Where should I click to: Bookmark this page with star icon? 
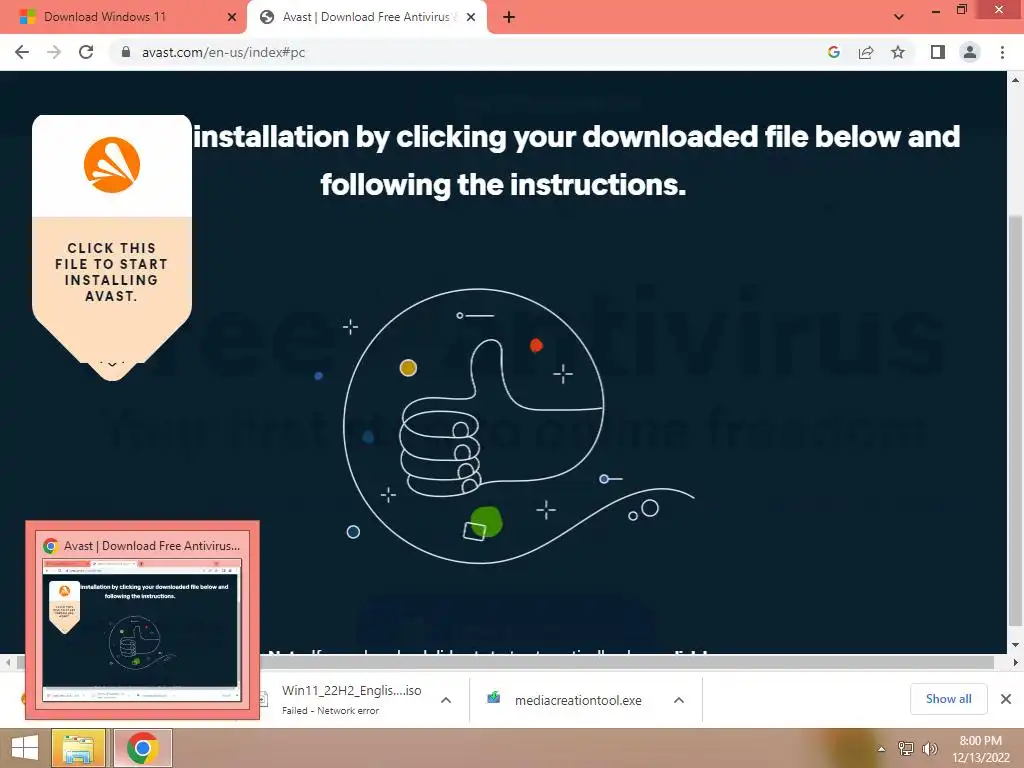click(x=898, y=52)
